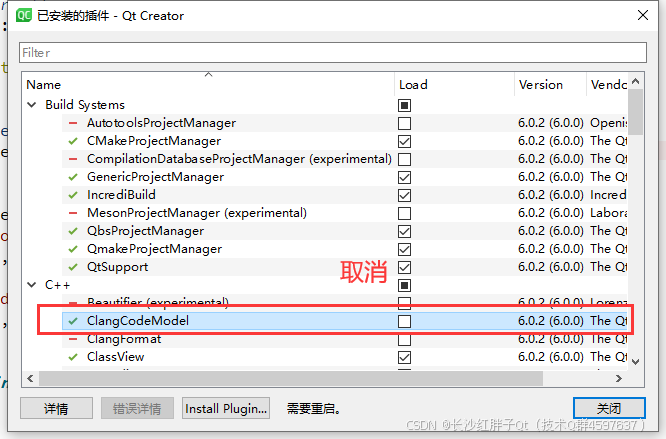Select the QbsProjectManager plugin name

pos(145,231)
